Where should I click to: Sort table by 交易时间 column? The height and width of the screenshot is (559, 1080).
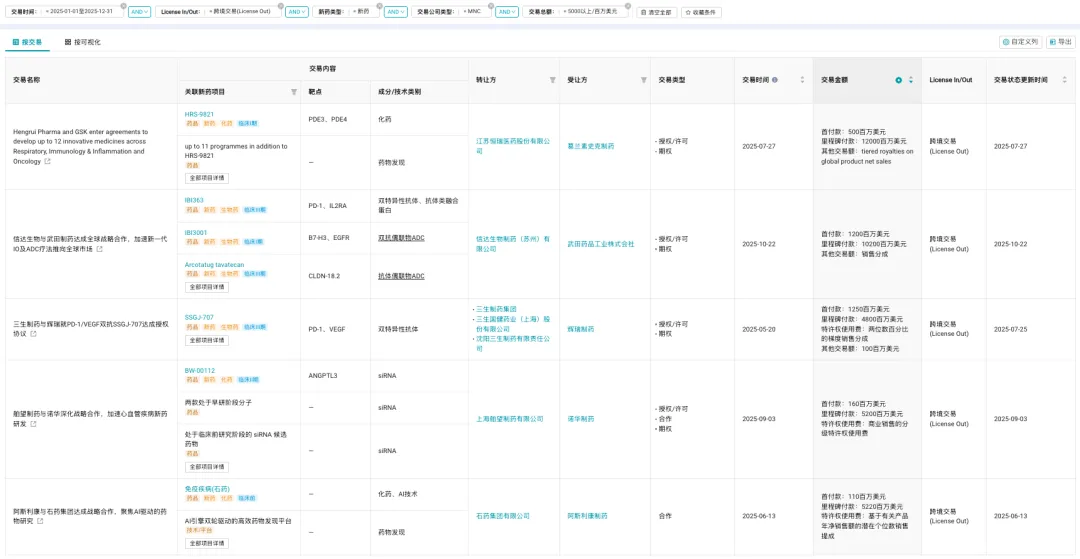802,80
